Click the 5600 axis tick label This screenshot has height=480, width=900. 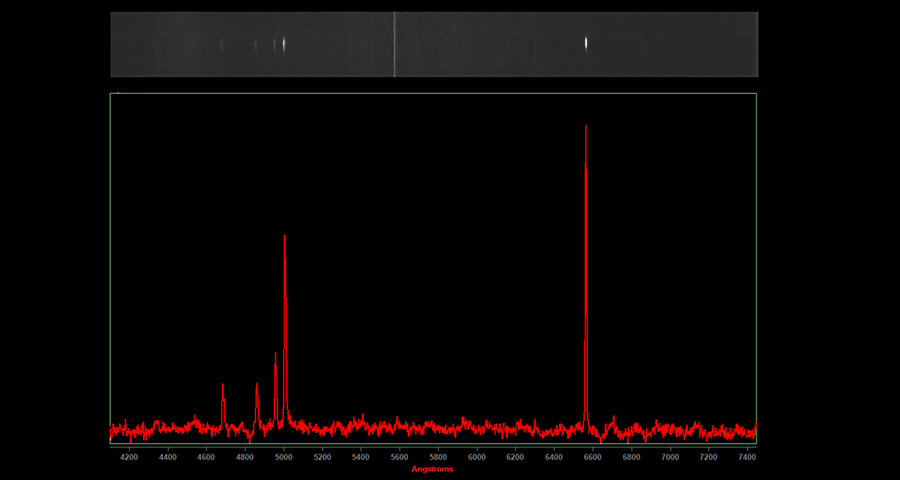point(400,457)
